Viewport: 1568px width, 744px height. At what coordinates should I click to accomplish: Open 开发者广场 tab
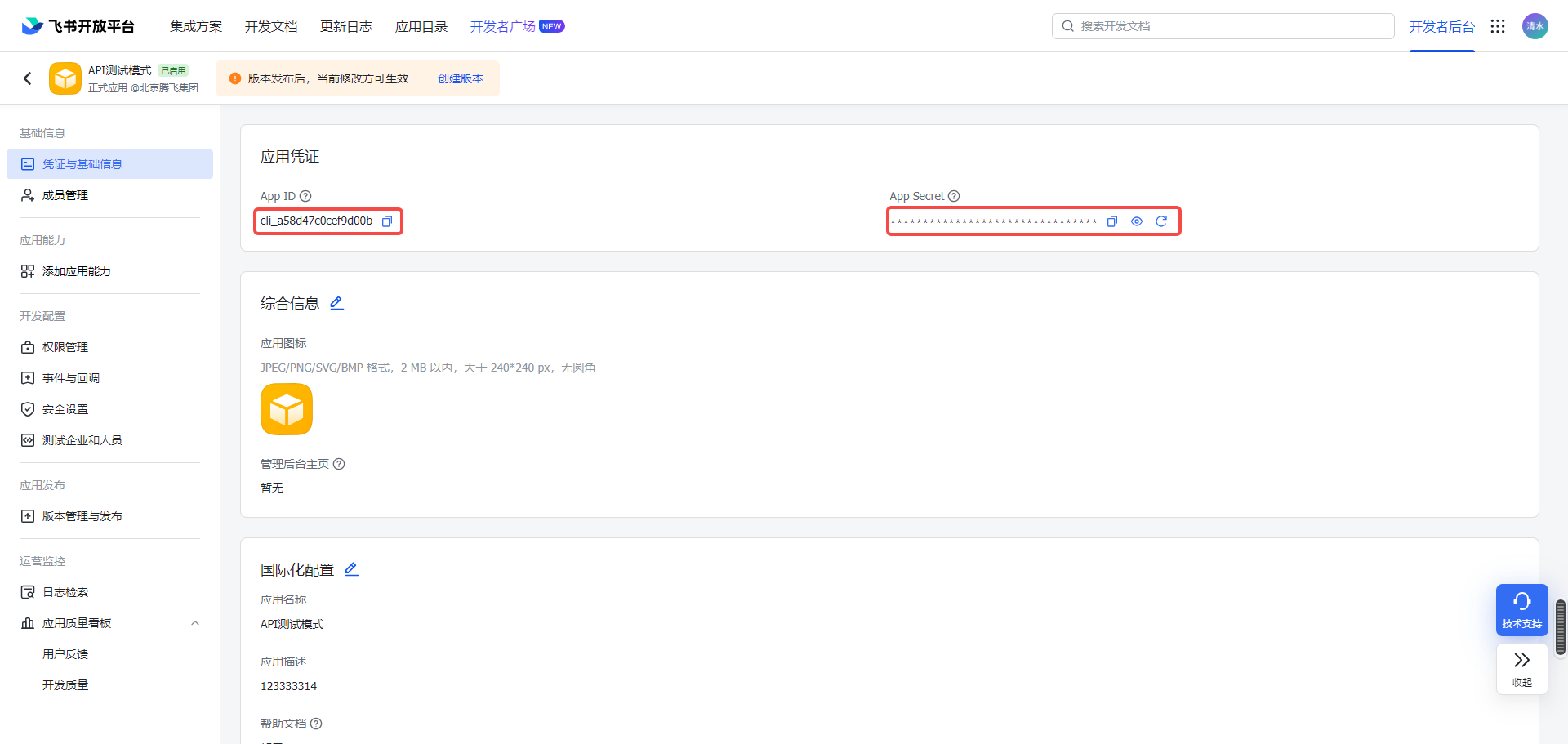click(x=503, y=26)
